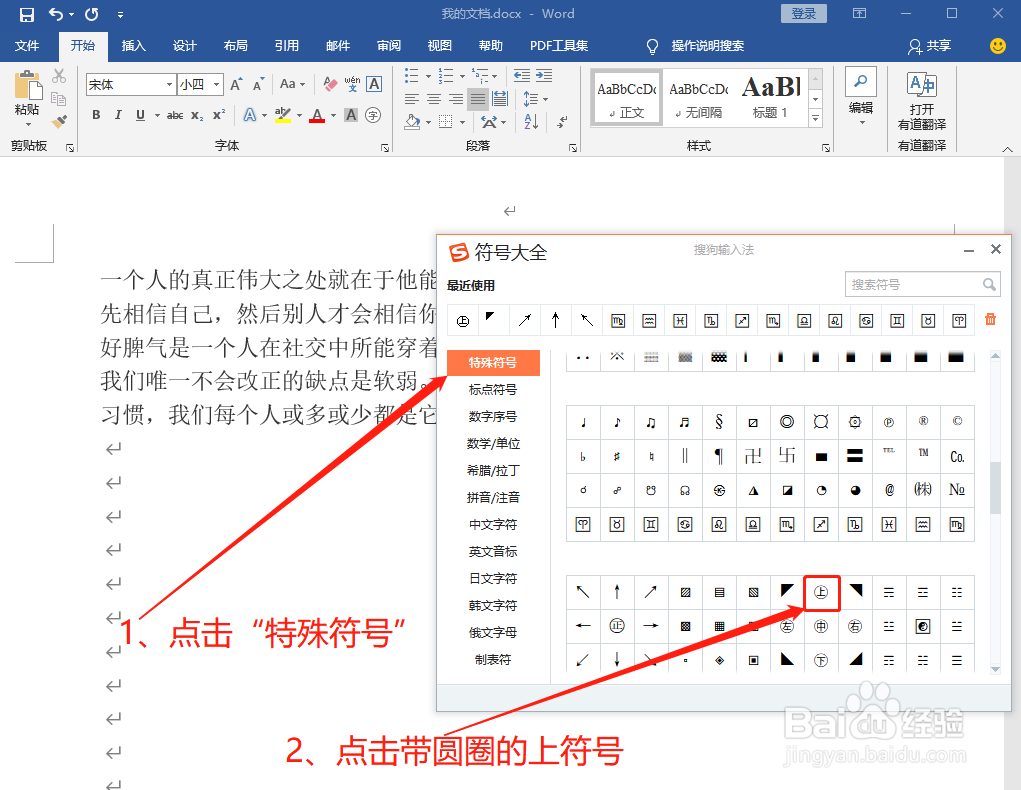The height and width of the screenshot is (790, 1021).
Task: Toggle italic formatting
Action: 116,117
